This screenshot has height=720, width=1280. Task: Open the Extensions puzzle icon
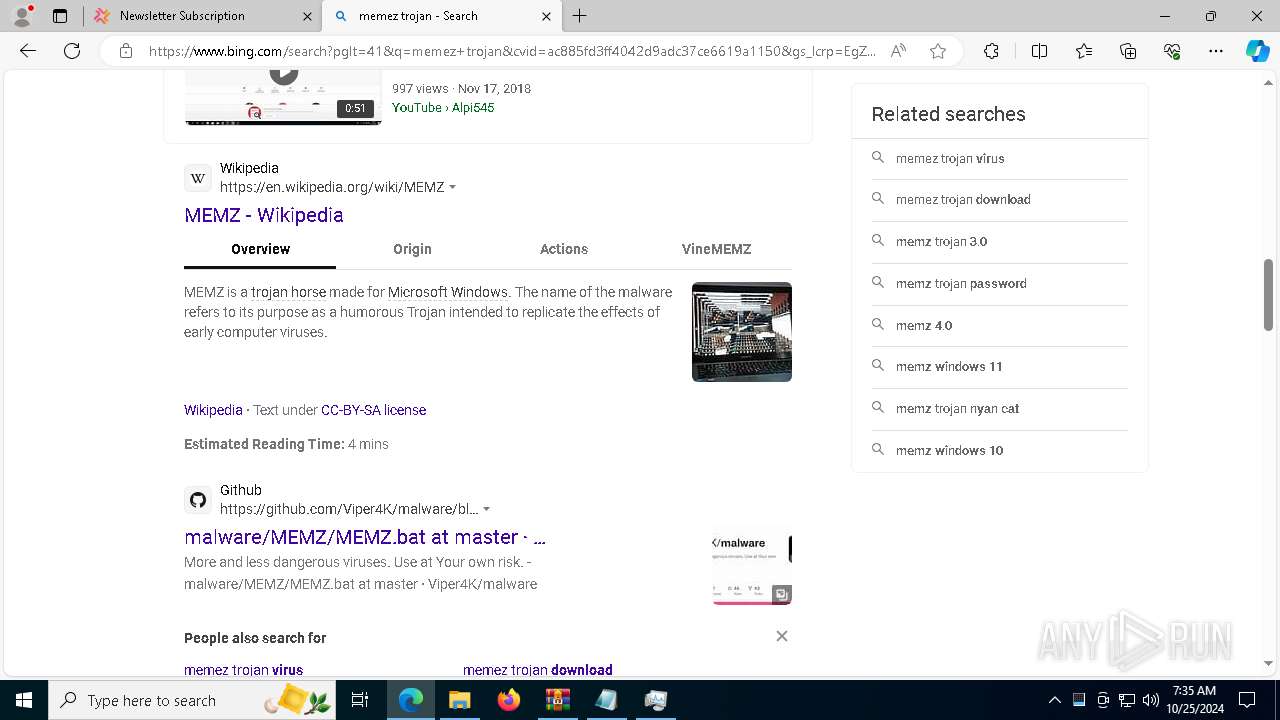(x=991, y=51)
